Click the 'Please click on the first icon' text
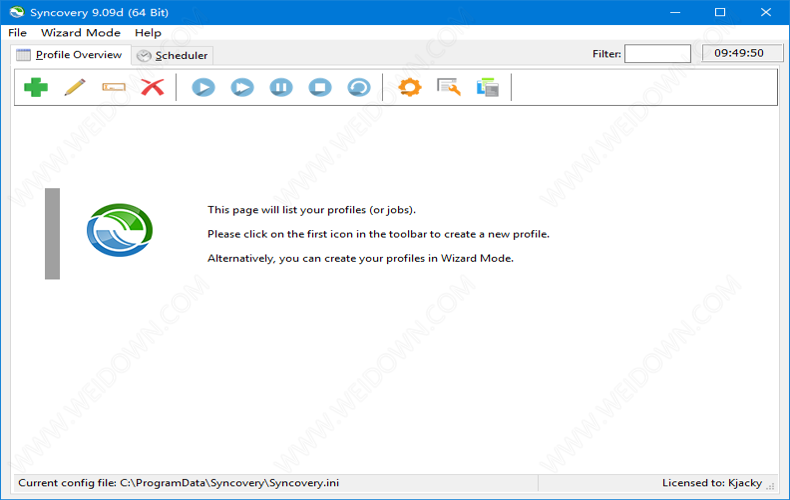The image size is (790, 500). 378,234
